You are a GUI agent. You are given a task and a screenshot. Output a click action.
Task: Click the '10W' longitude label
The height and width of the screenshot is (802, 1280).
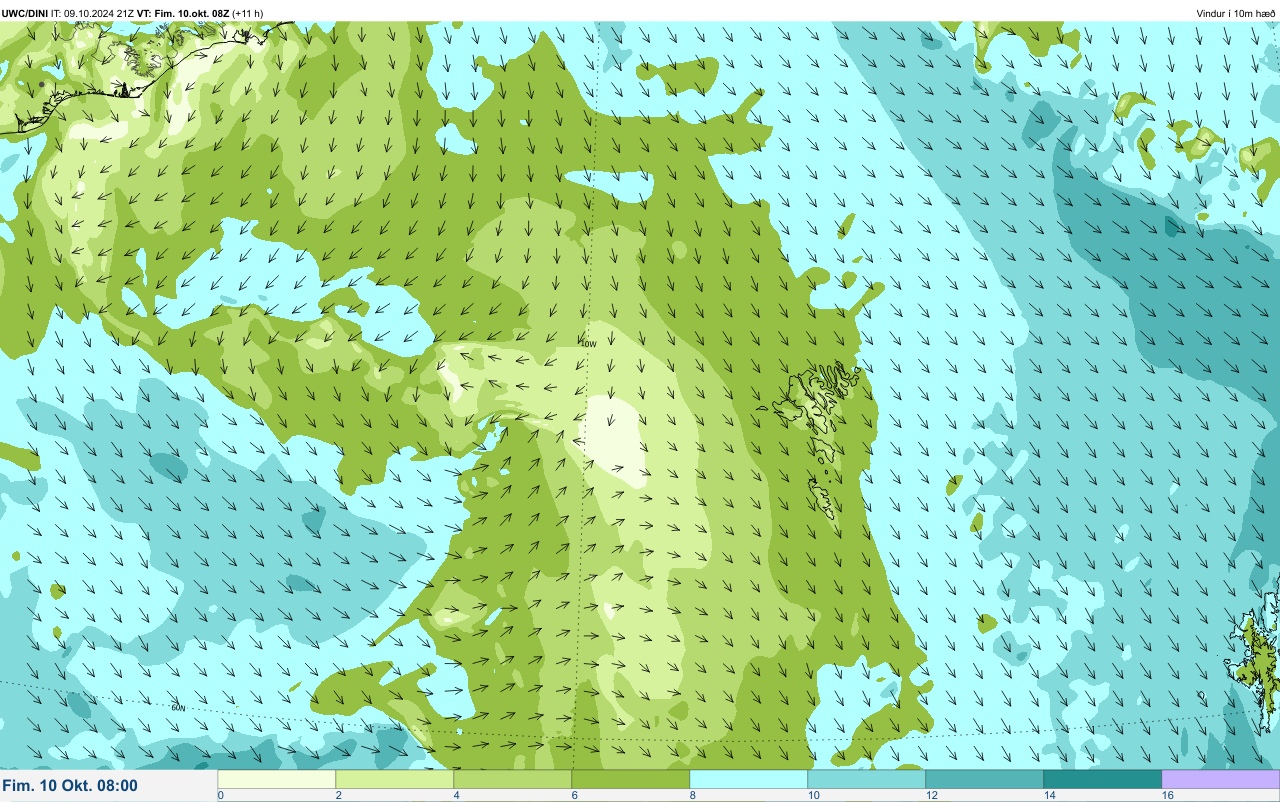[x=589, y=343]
